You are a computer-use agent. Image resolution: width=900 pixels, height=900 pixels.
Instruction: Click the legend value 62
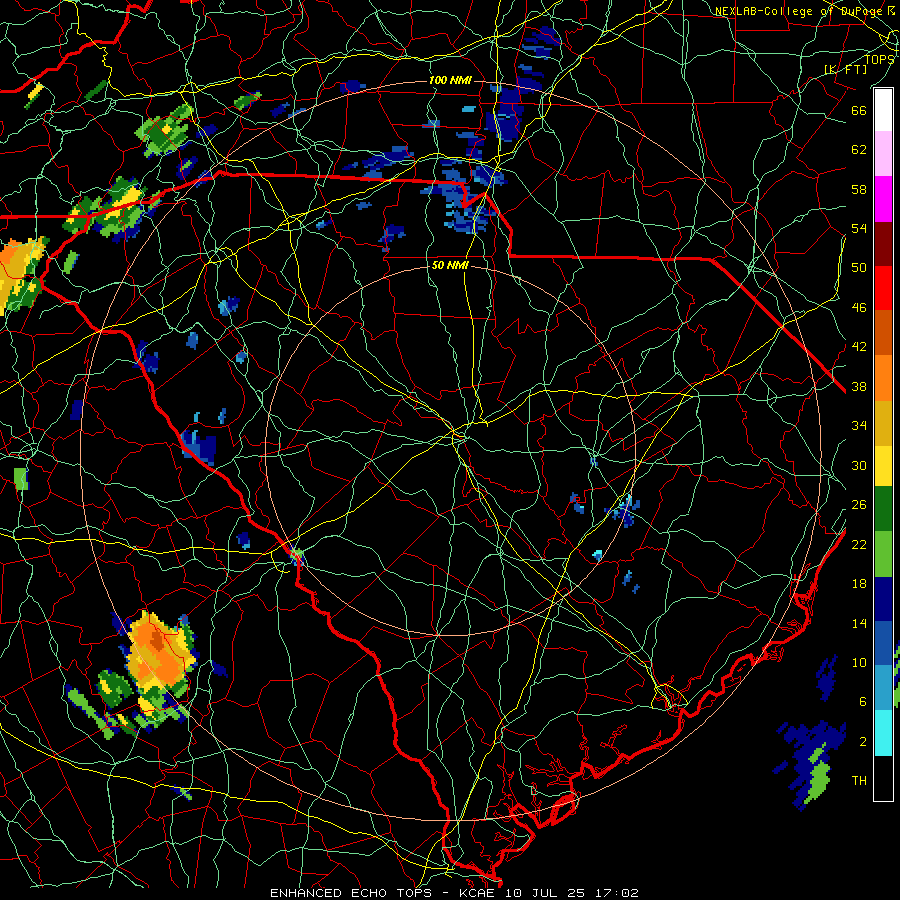[859, 150]
